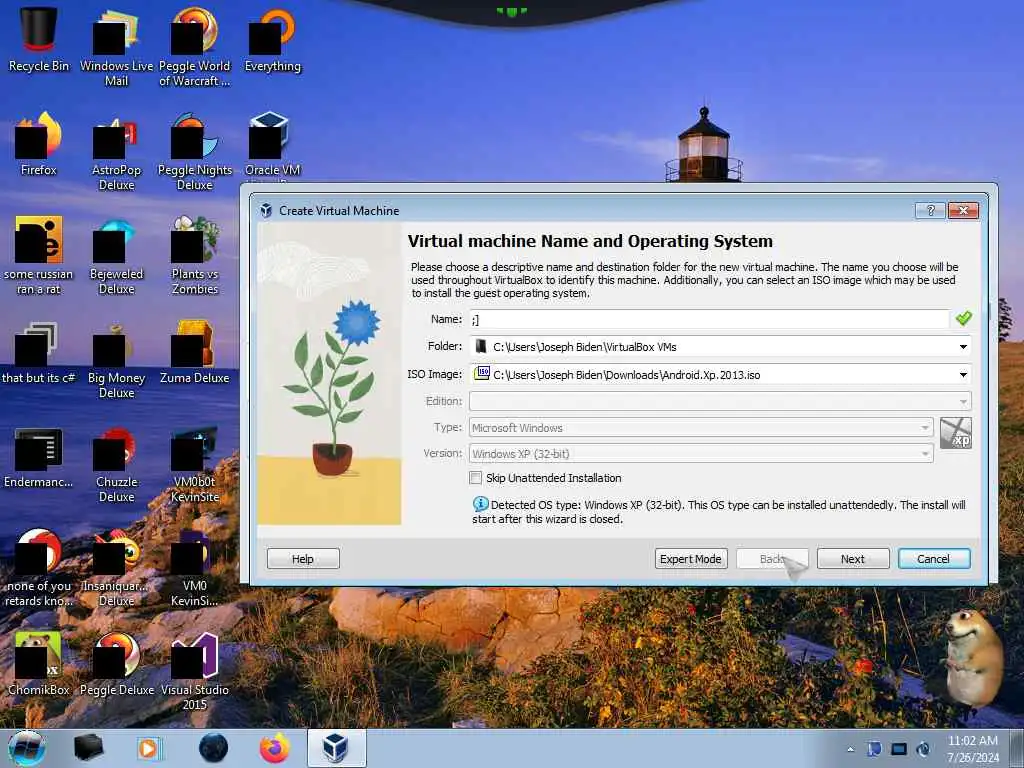Select Peggle Deluxe desktop icon

116,664
